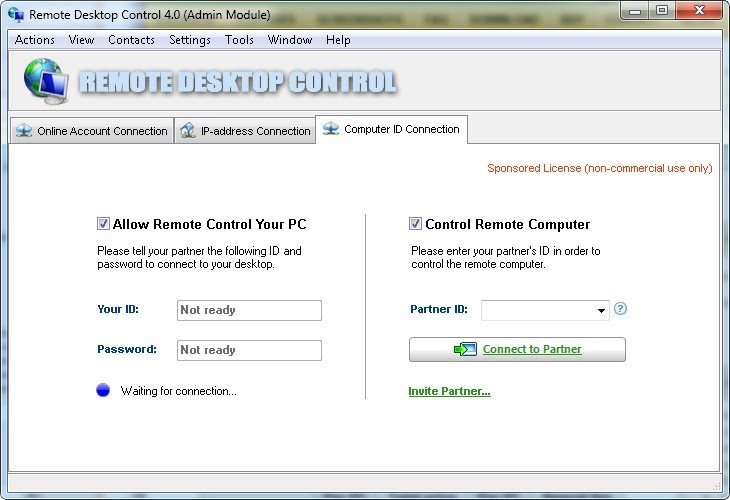Open the Contacts menu
The width and height of the screenshot is (730, 500).
coord(131,40)
